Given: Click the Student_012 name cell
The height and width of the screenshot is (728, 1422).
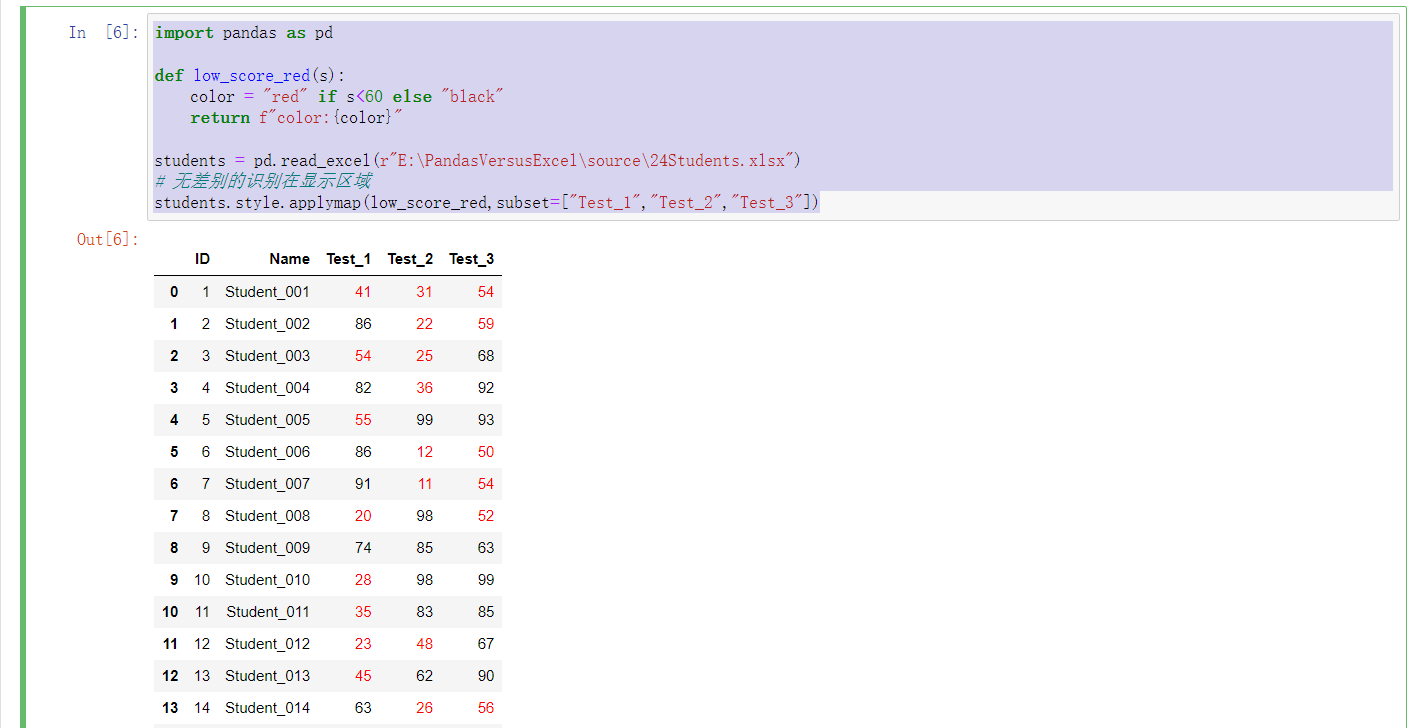Looking at the screenshot, I should pyautogui.click(x=267, y=644).
